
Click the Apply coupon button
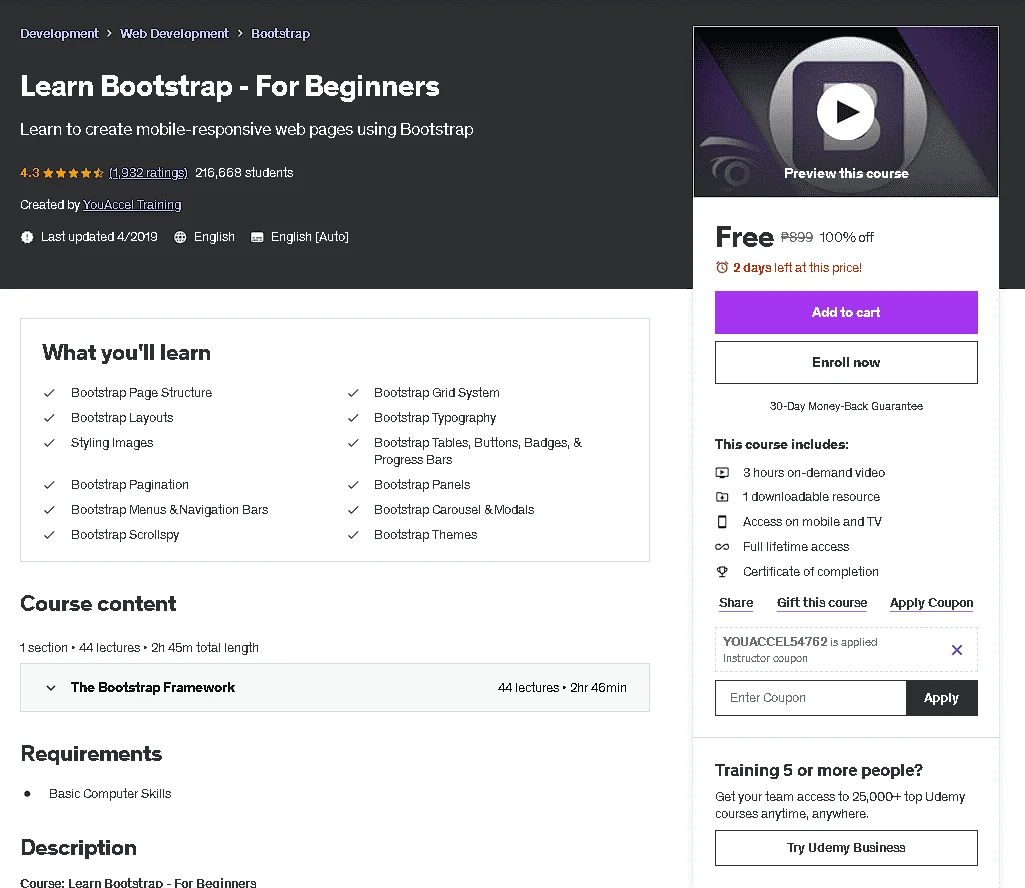point(941,698)
